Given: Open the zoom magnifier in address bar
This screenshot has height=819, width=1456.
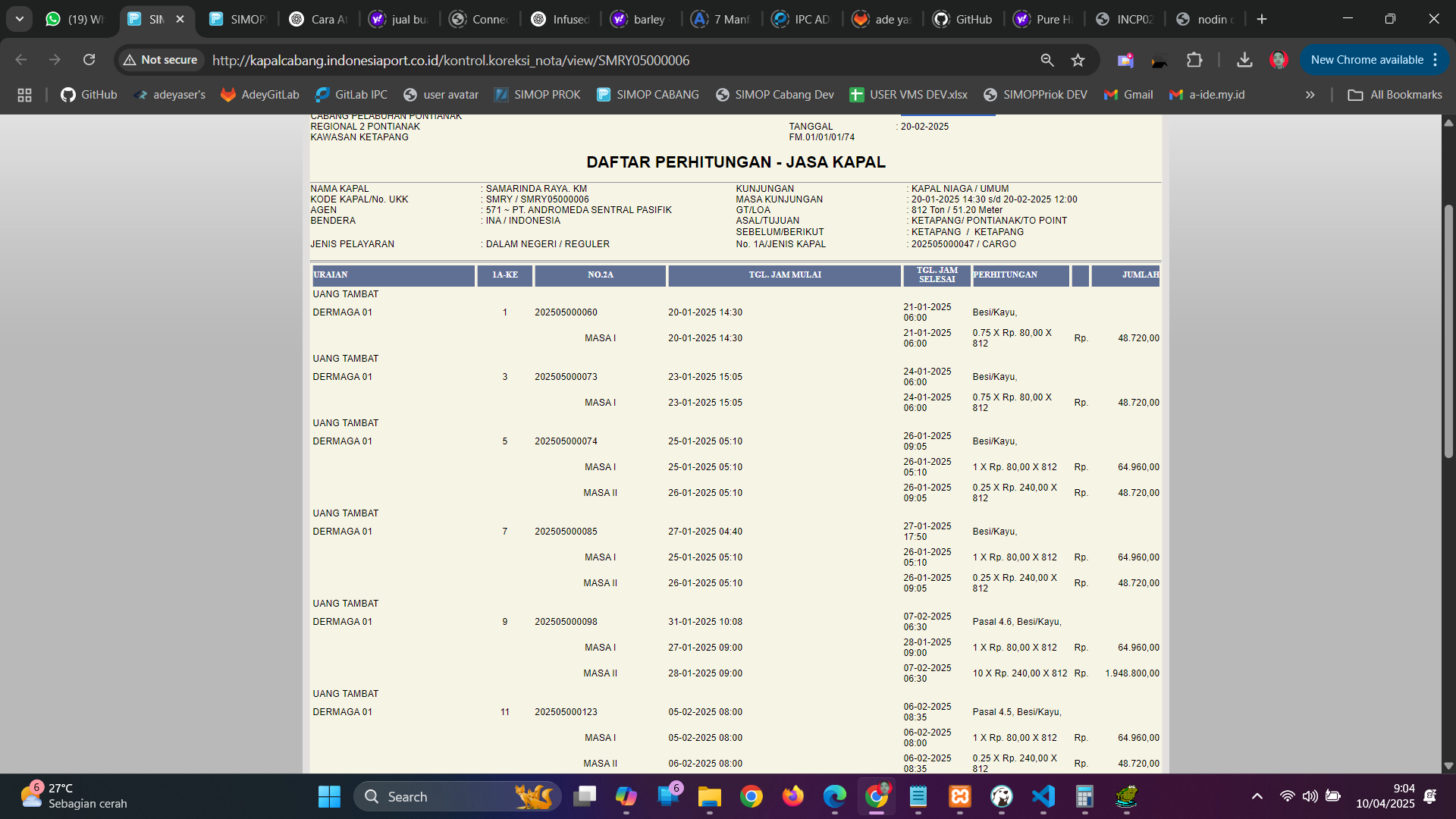Looking at the screenshot, I should coord(1047,60).
